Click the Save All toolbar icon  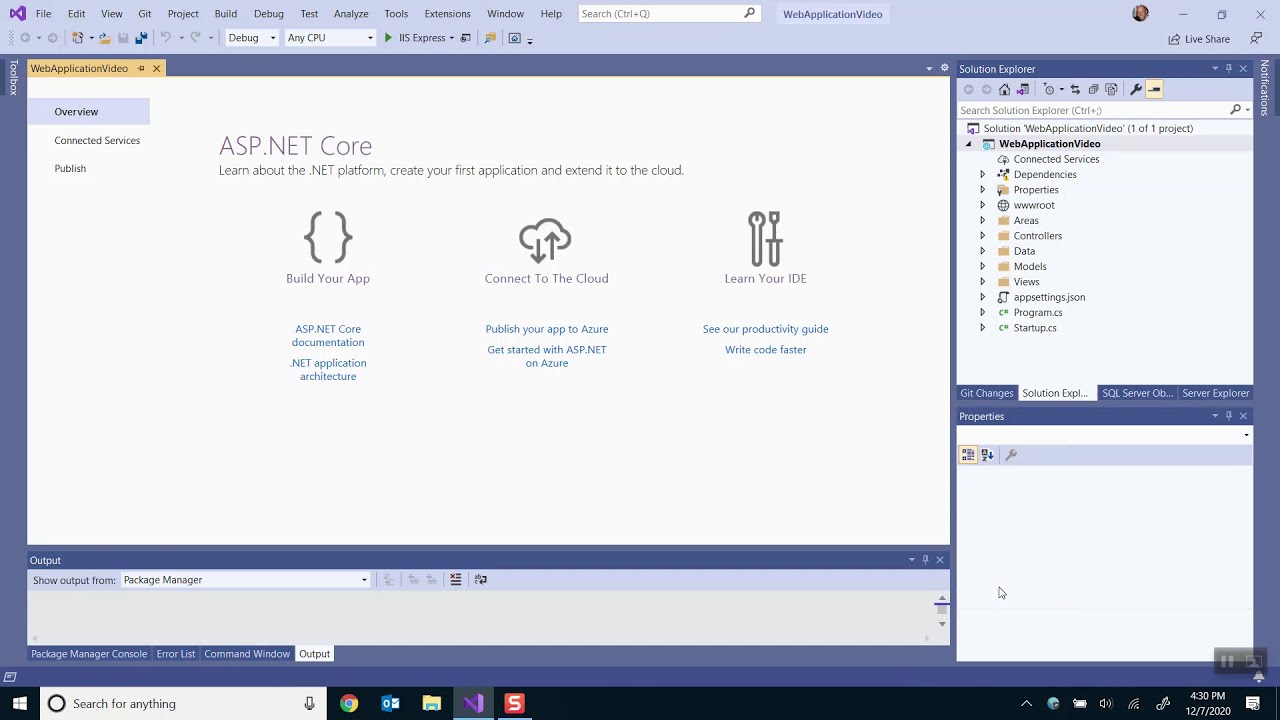[x=141, y=38]
